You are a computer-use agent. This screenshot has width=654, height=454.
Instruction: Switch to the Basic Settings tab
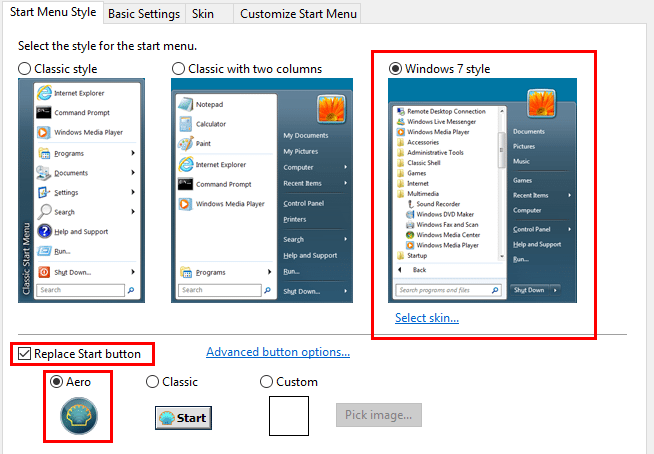pos(144,14)
